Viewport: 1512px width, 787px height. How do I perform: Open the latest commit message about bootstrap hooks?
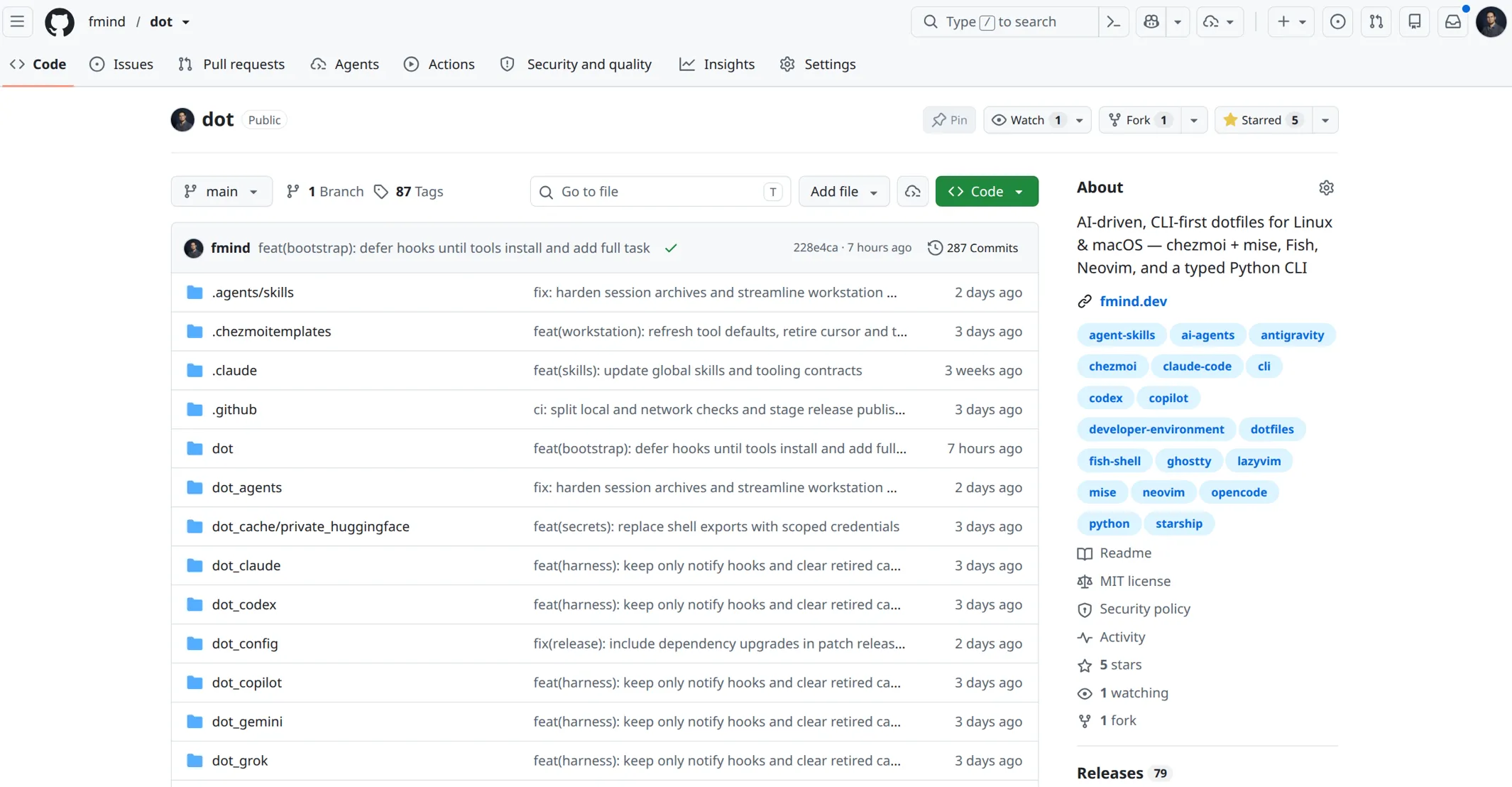click(x=454, y=248)
